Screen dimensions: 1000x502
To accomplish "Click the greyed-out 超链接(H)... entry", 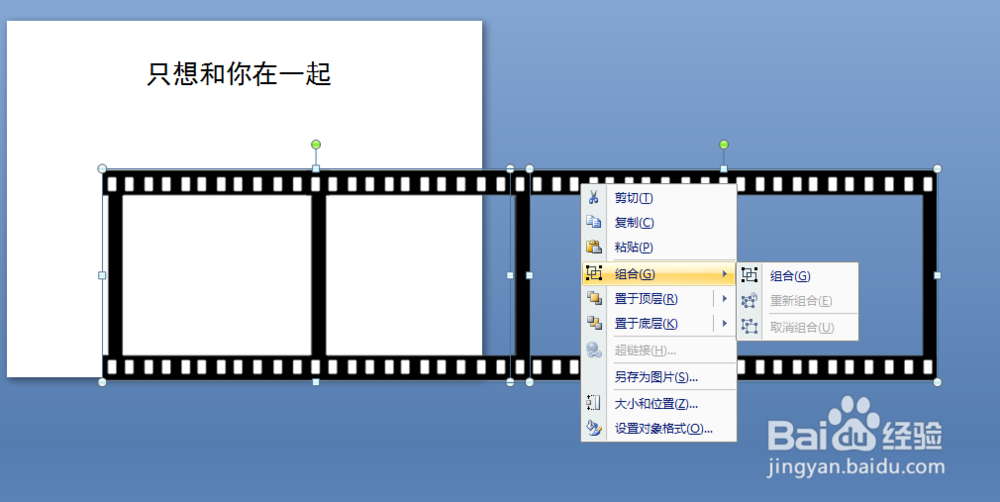I will pos(645,350).
